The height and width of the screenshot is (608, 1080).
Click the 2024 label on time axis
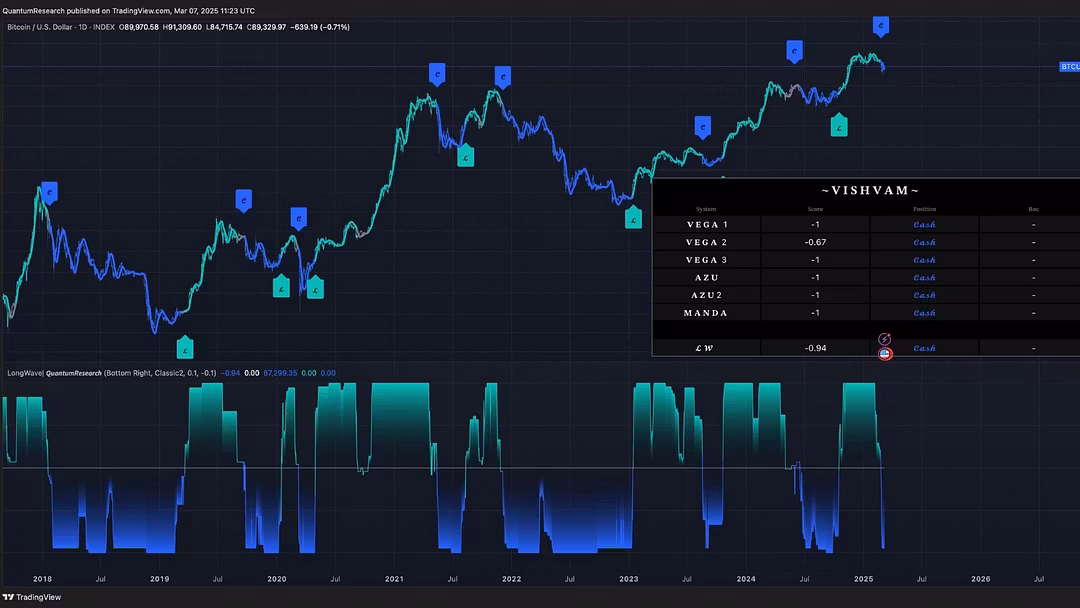click(x=746, y=579)
